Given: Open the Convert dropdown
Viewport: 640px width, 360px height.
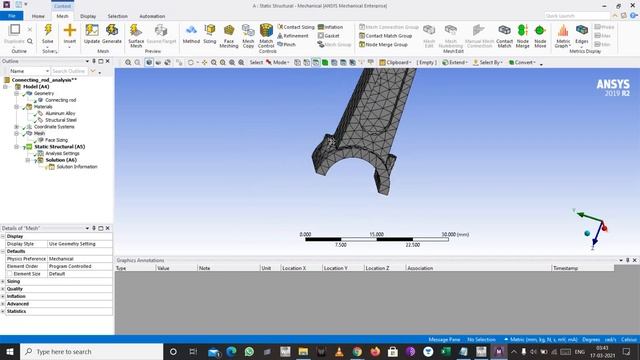Looking at the screenshot, I should (522, 62).
